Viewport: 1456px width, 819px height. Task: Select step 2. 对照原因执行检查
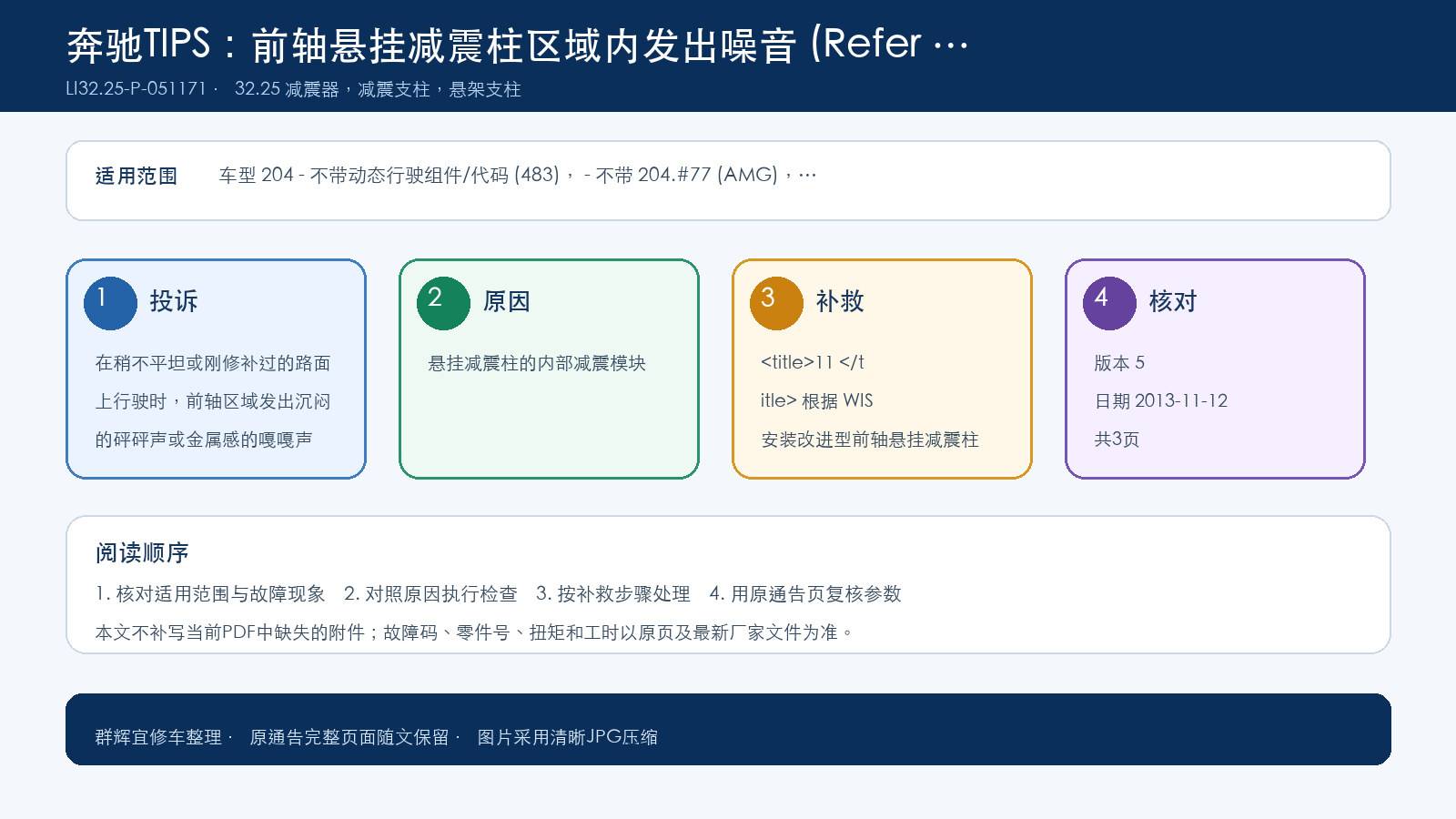pyautogui.click(x=430, y=594)
